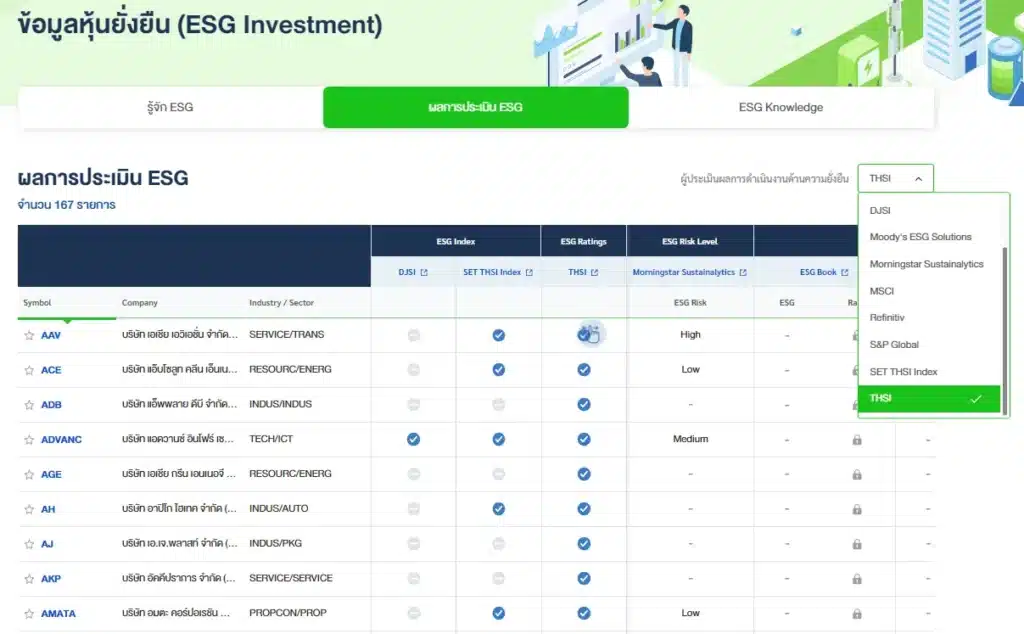The image size is (1024, 634).
Task: Click 'TECH/ICT' sector cell
Action: pyautogui.click(x=271, y=439)
